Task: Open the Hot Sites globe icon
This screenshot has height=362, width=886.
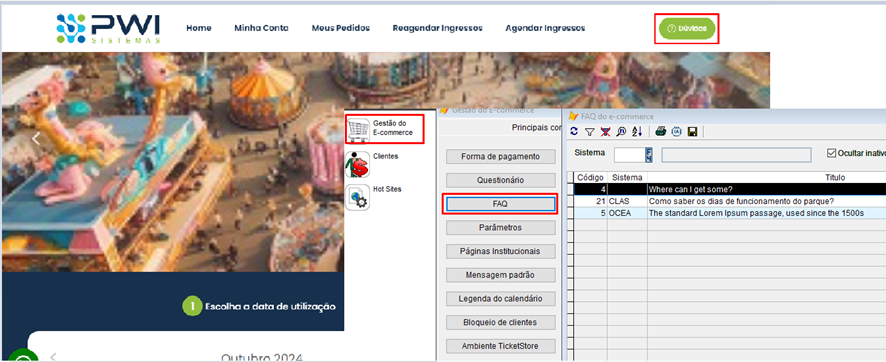Action: [x=357, y=198]
